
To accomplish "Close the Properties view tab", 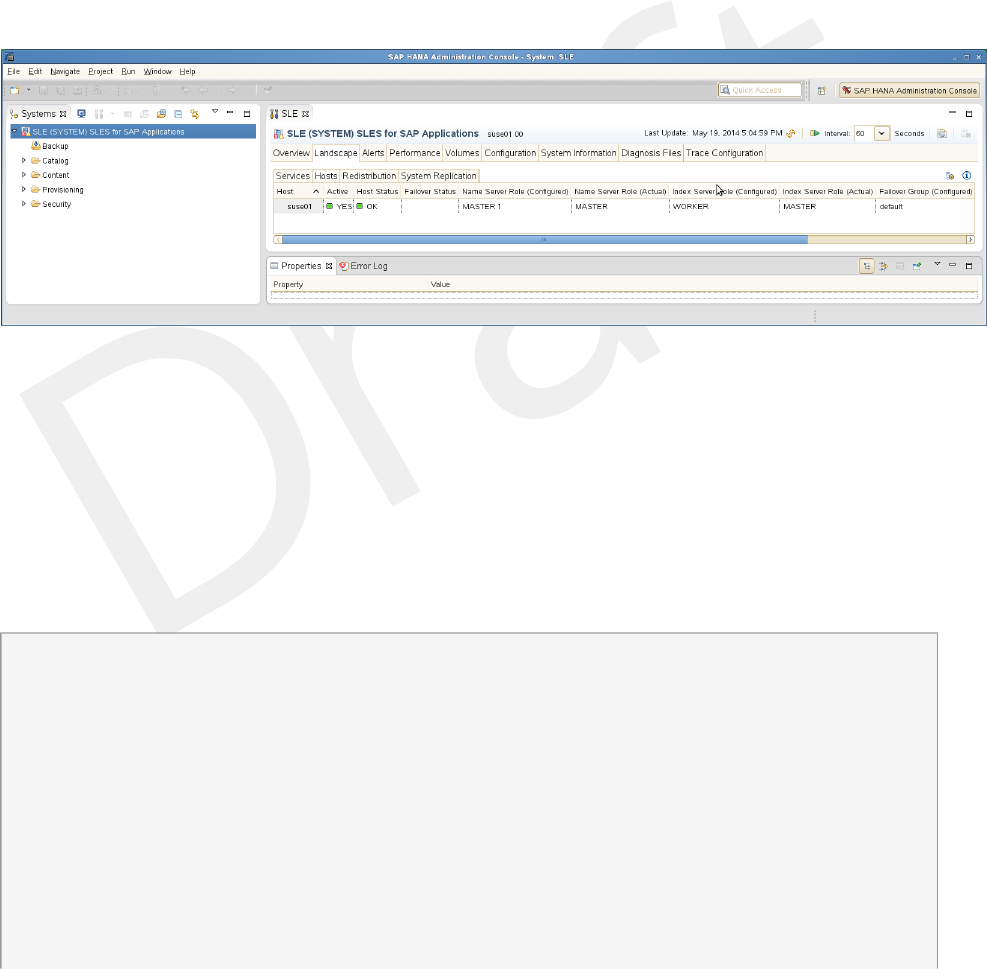I will pos(329,266).
